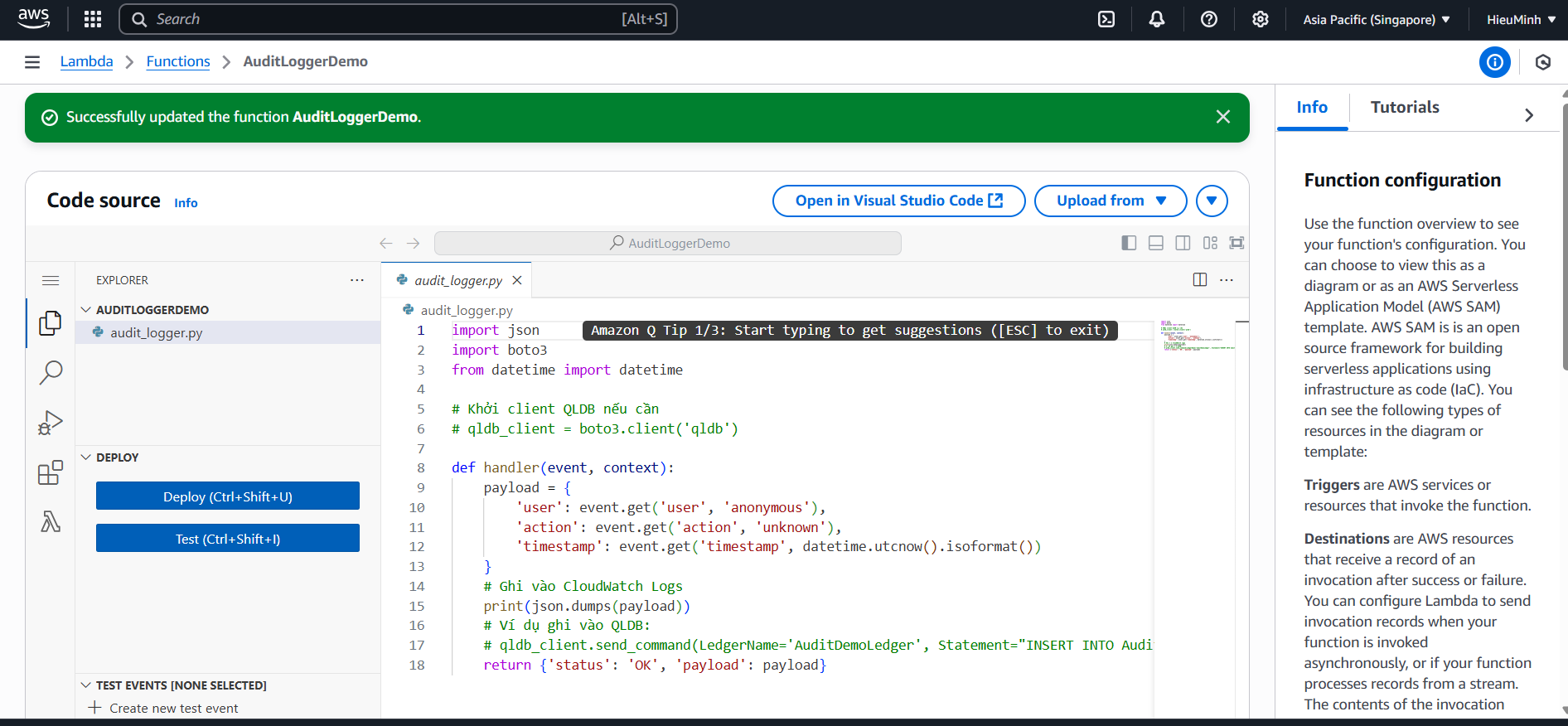This screenshot has height=726, width=1568.
Task: Click the 'return {'status': 'OK'' code line
Action: pos(655,665)
